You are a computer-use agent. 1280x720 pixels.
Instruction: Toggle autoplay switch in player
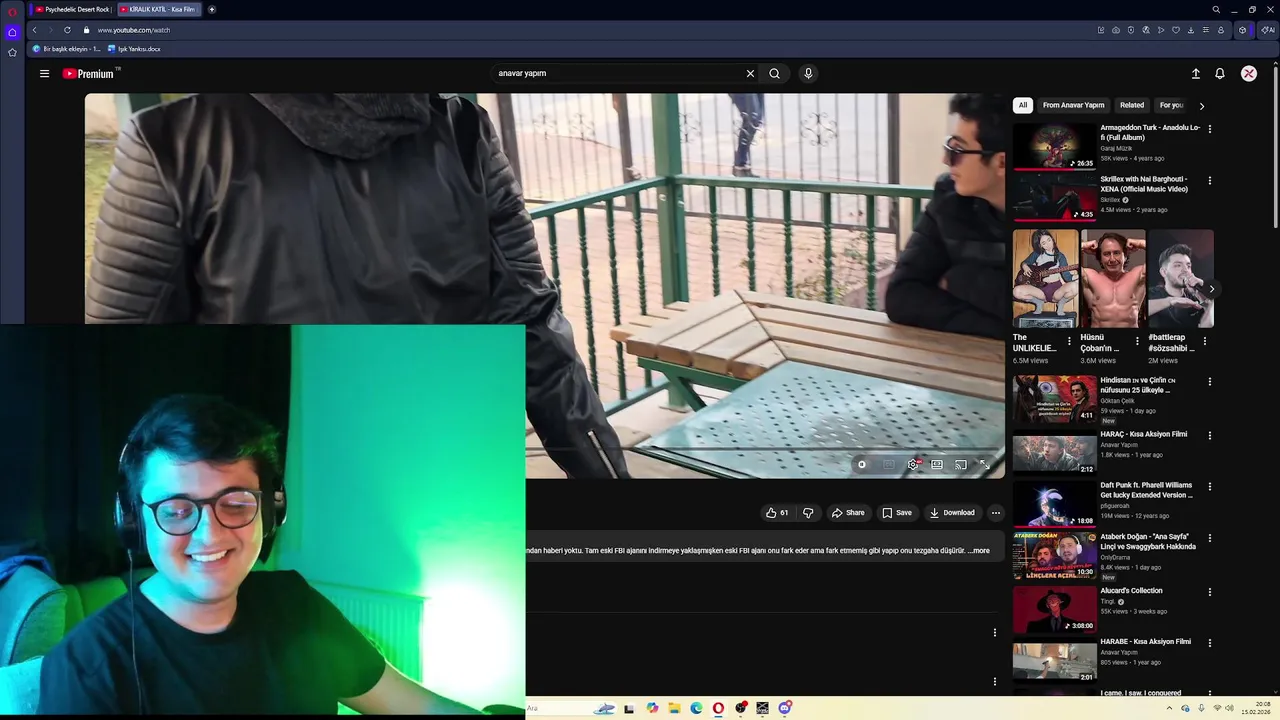(x=862, y=464)
